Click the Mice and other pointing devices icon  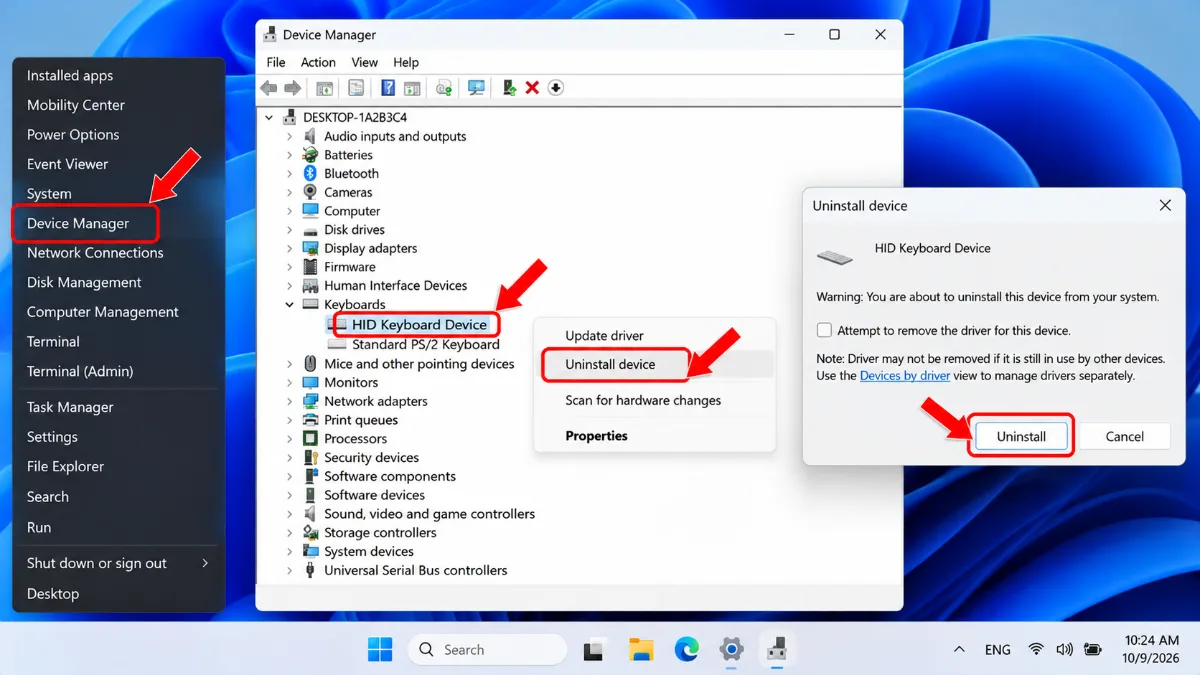310,364
